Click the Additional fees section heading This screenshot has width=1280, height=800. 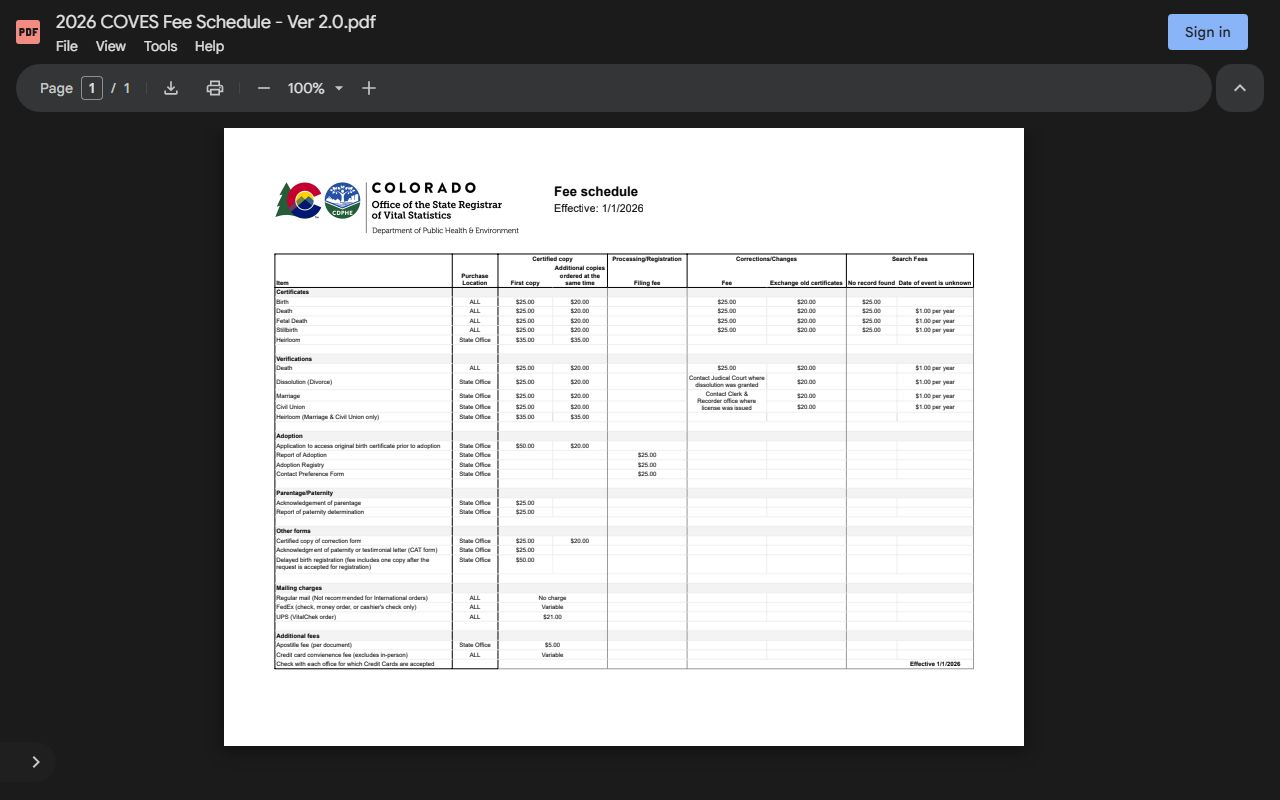tap(298, 636)
